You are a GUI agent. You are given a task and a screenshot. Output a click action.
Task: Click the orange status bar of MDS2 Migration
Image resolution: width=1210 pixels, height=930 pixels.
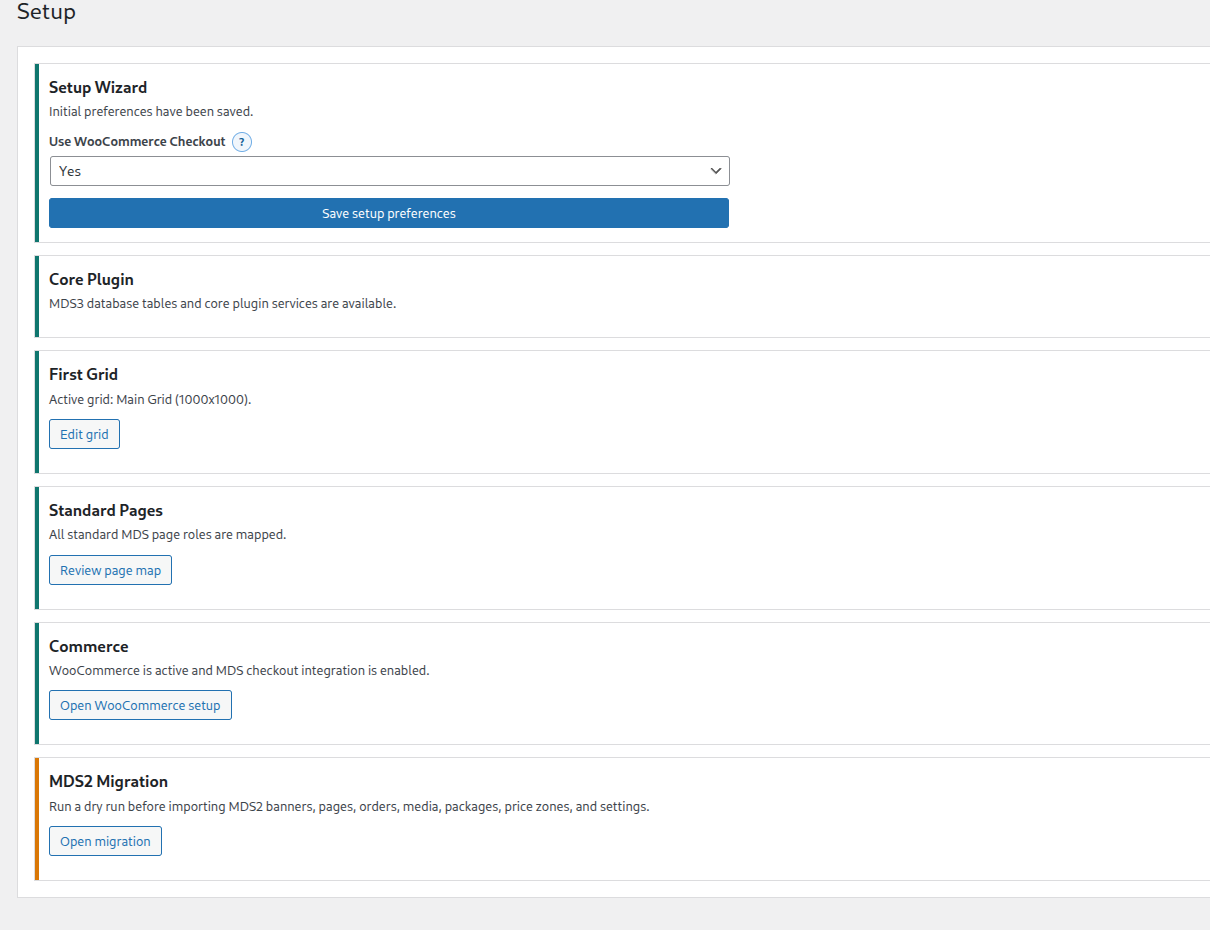click(x=37, y=819)
